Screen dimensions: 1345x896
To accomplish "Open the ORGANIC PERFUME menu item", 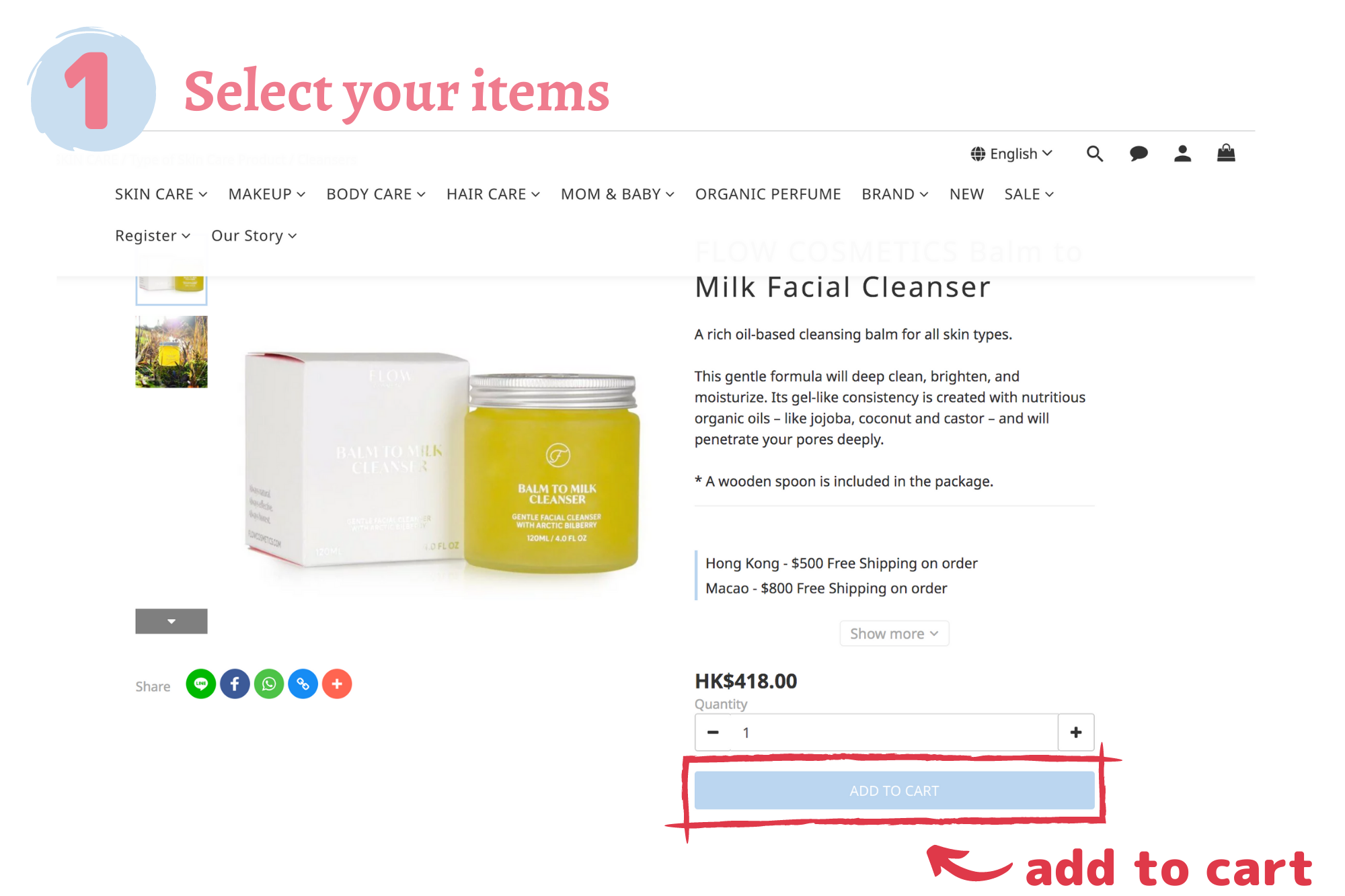I will pos(768,194).
